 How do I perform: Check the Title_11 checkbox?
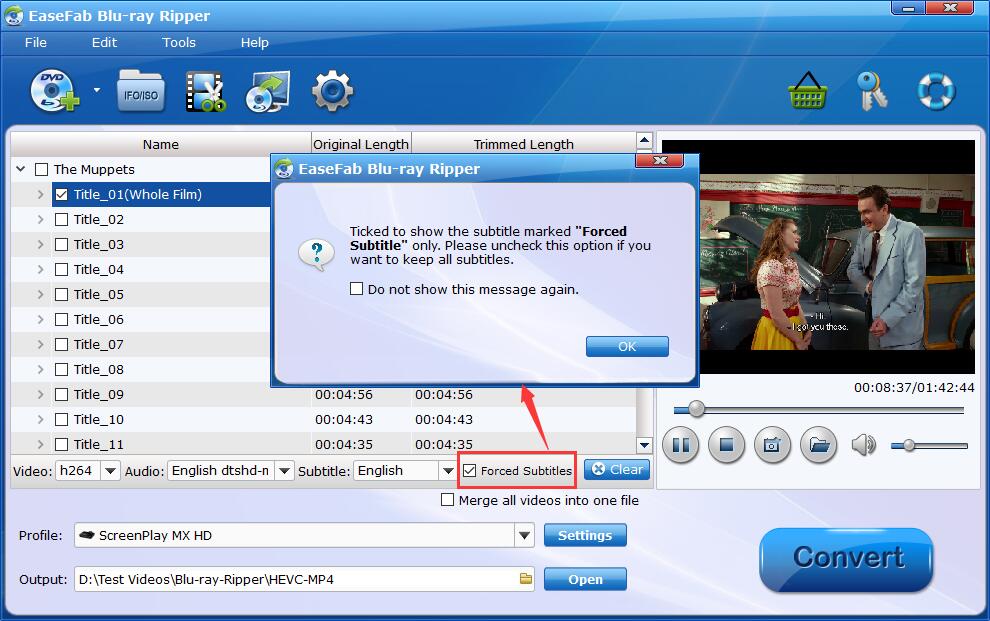point(61,444)
